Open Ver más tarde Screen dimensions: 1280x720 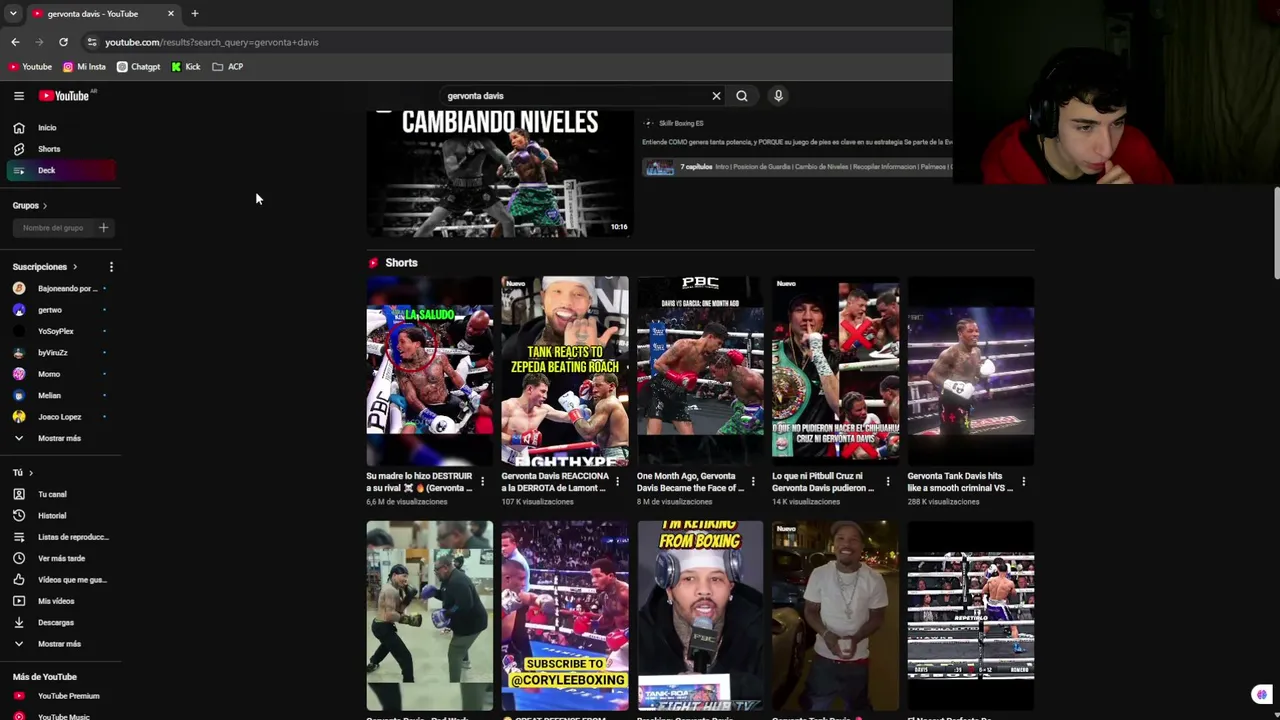coord(60,558)
